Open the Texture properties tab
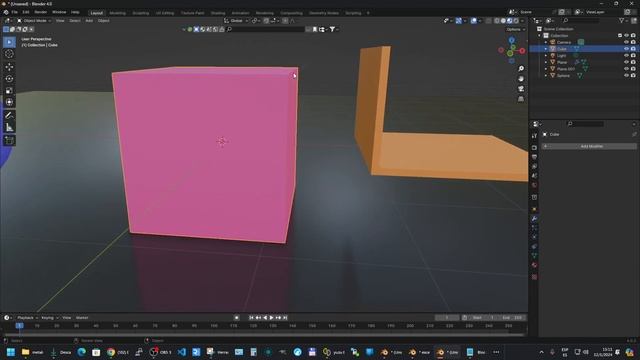 (534, 277)
